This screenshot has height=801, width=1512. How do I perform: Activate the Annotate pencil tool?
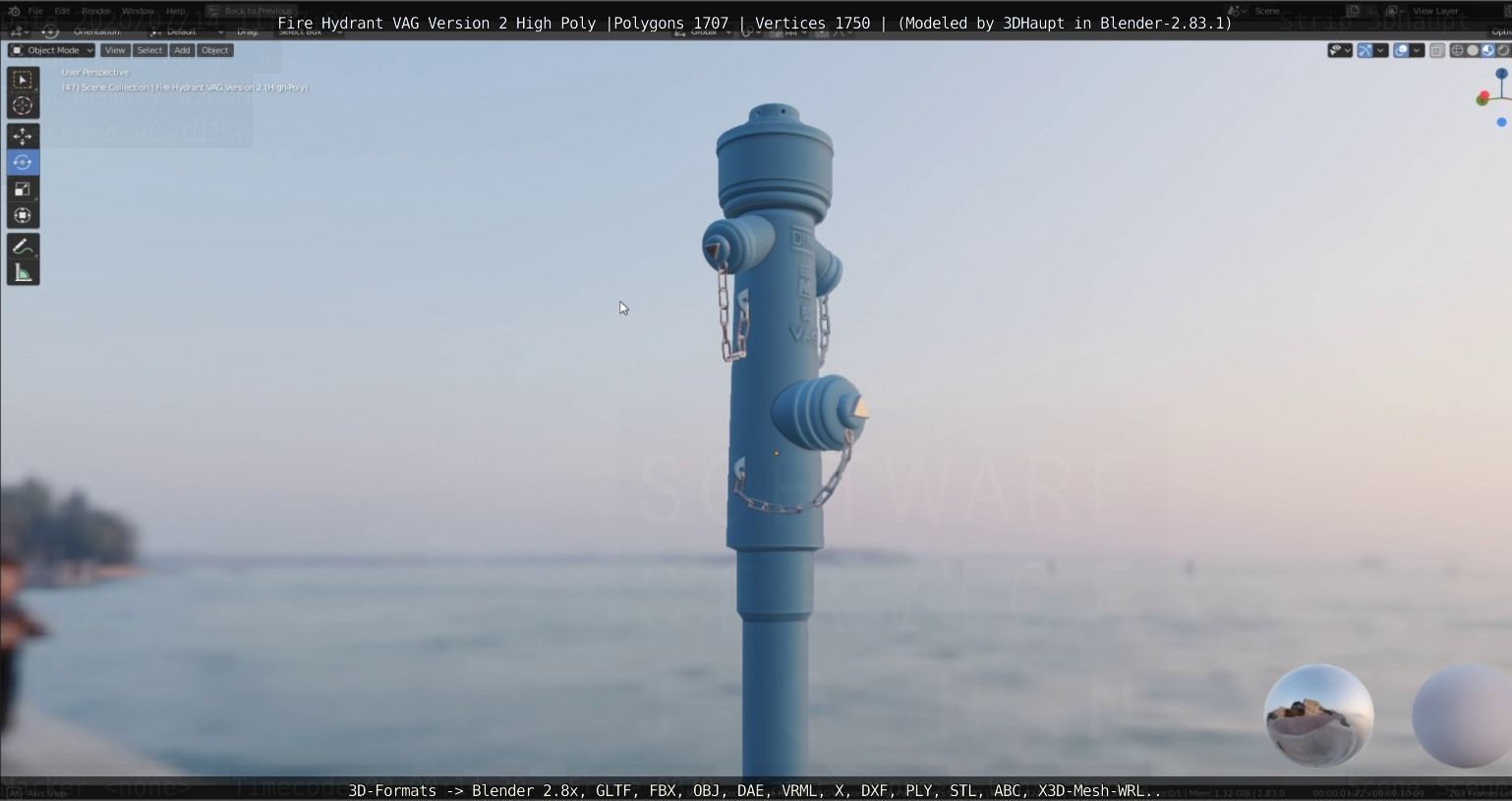click(x=23, y=246)
